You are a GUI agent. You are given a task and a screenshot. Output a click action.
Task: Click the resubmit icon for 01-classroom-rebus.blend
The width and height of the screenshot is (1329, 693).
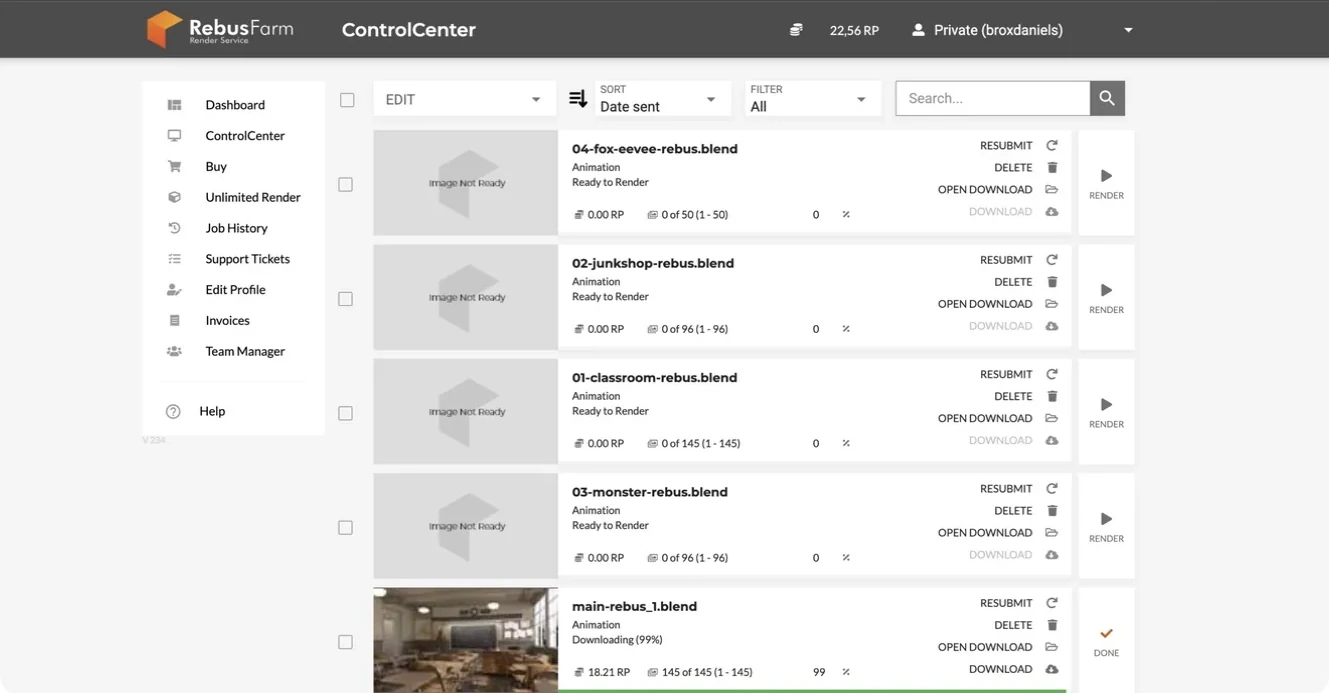(1052, 374)
